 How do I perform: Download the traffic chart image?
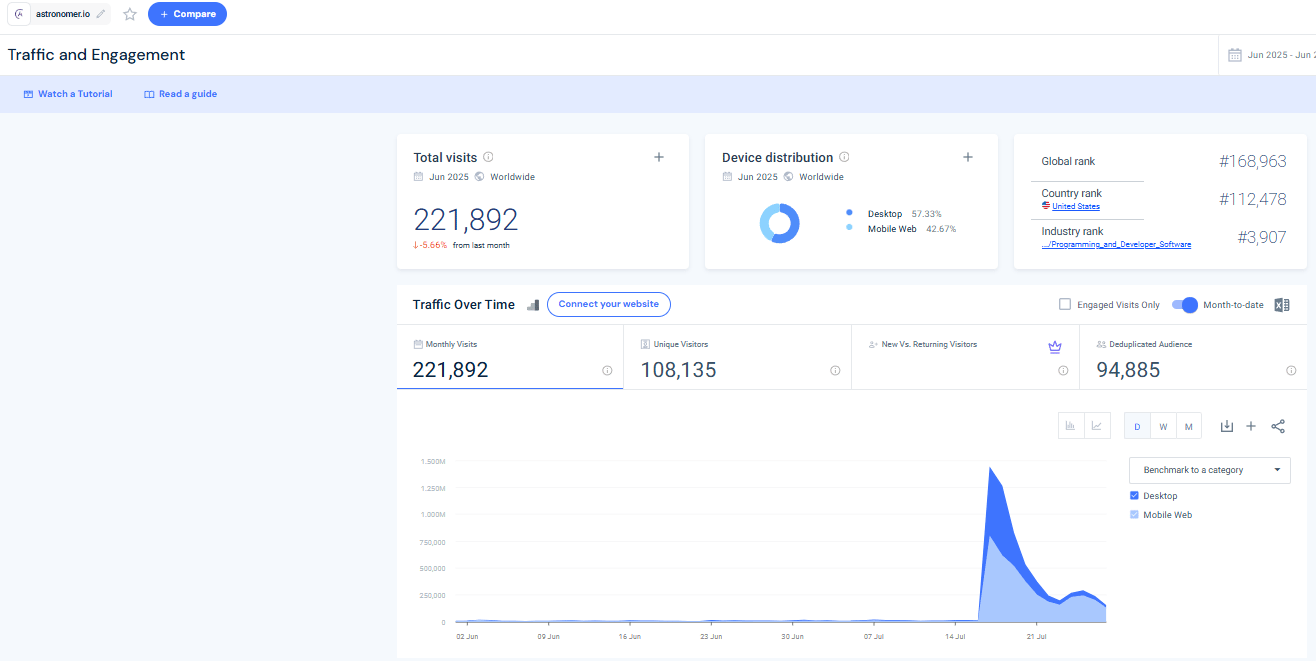[1227, 426]
